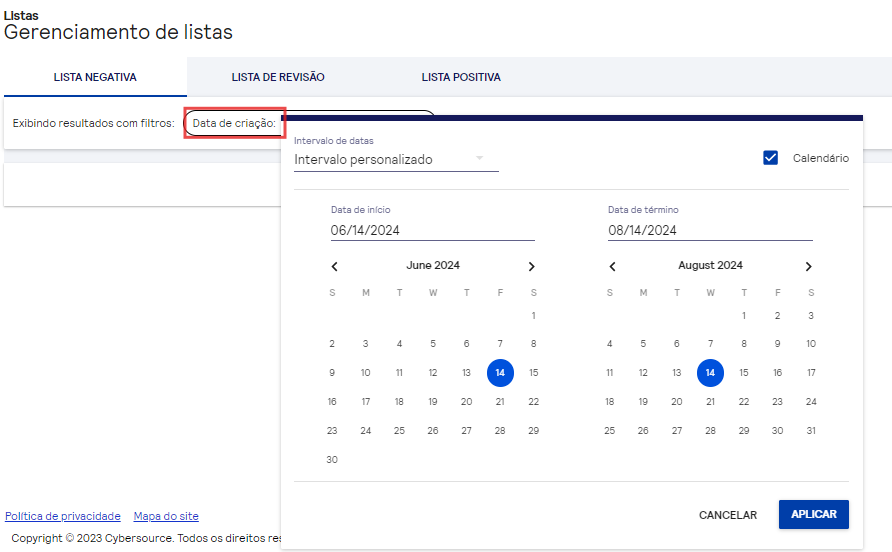Select August 14 highlighted end date
Viewport: 892px width, 552px height.
(x=710, y=373)
